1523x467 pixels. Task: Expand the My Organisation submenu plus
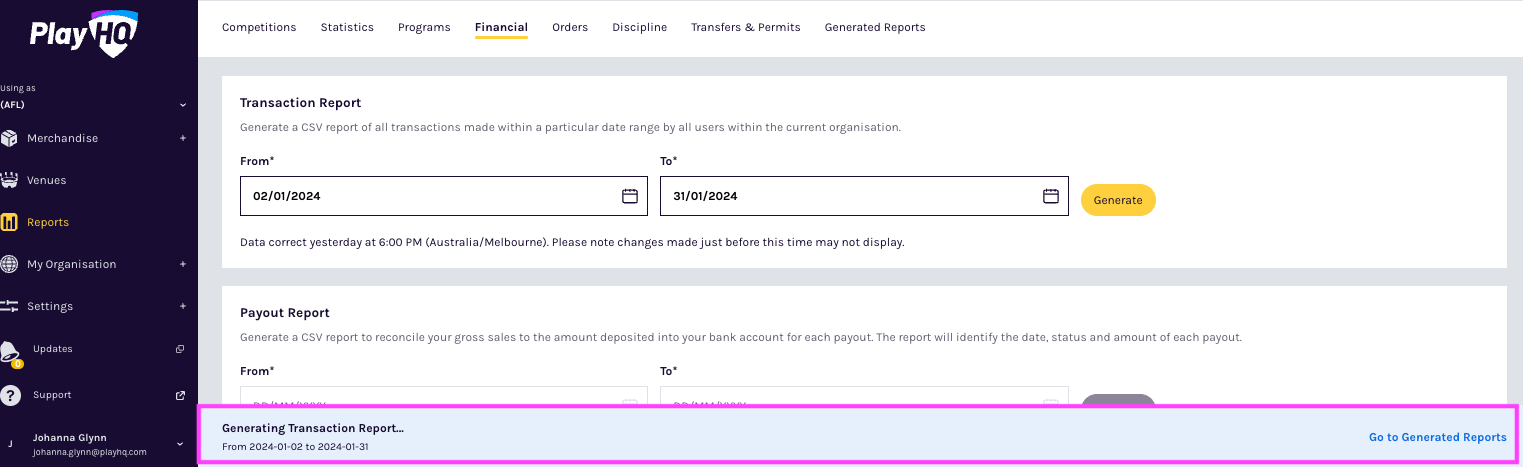coord(183,264)
